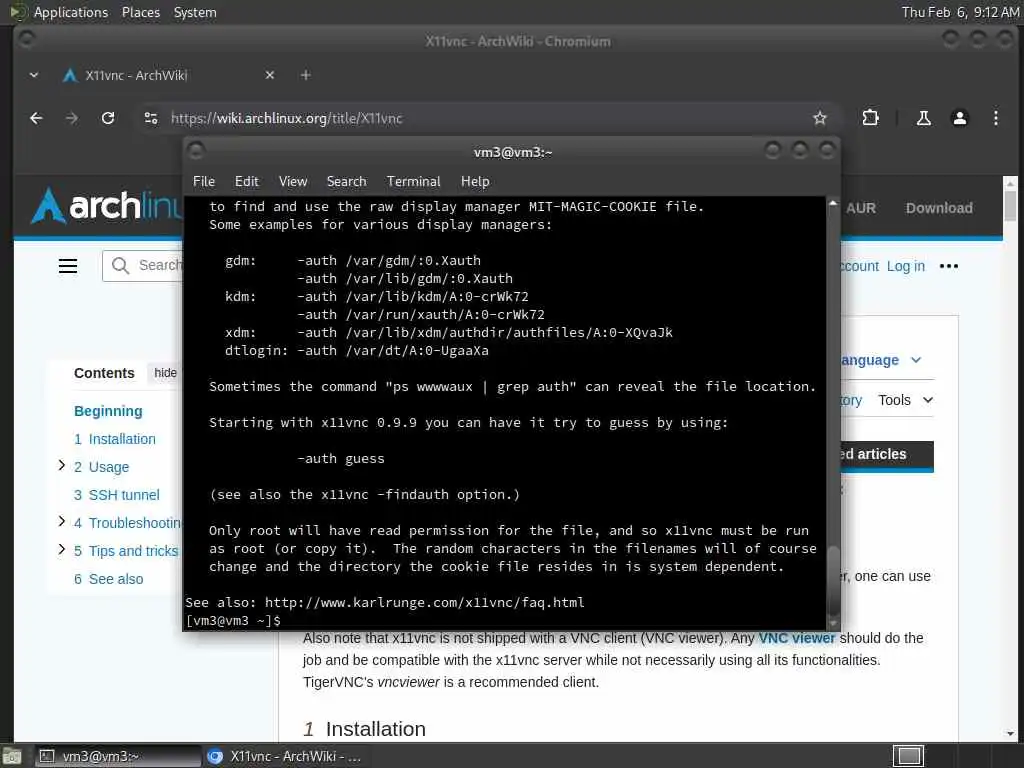Open Chromium profile avatar icon

(959, 118)
